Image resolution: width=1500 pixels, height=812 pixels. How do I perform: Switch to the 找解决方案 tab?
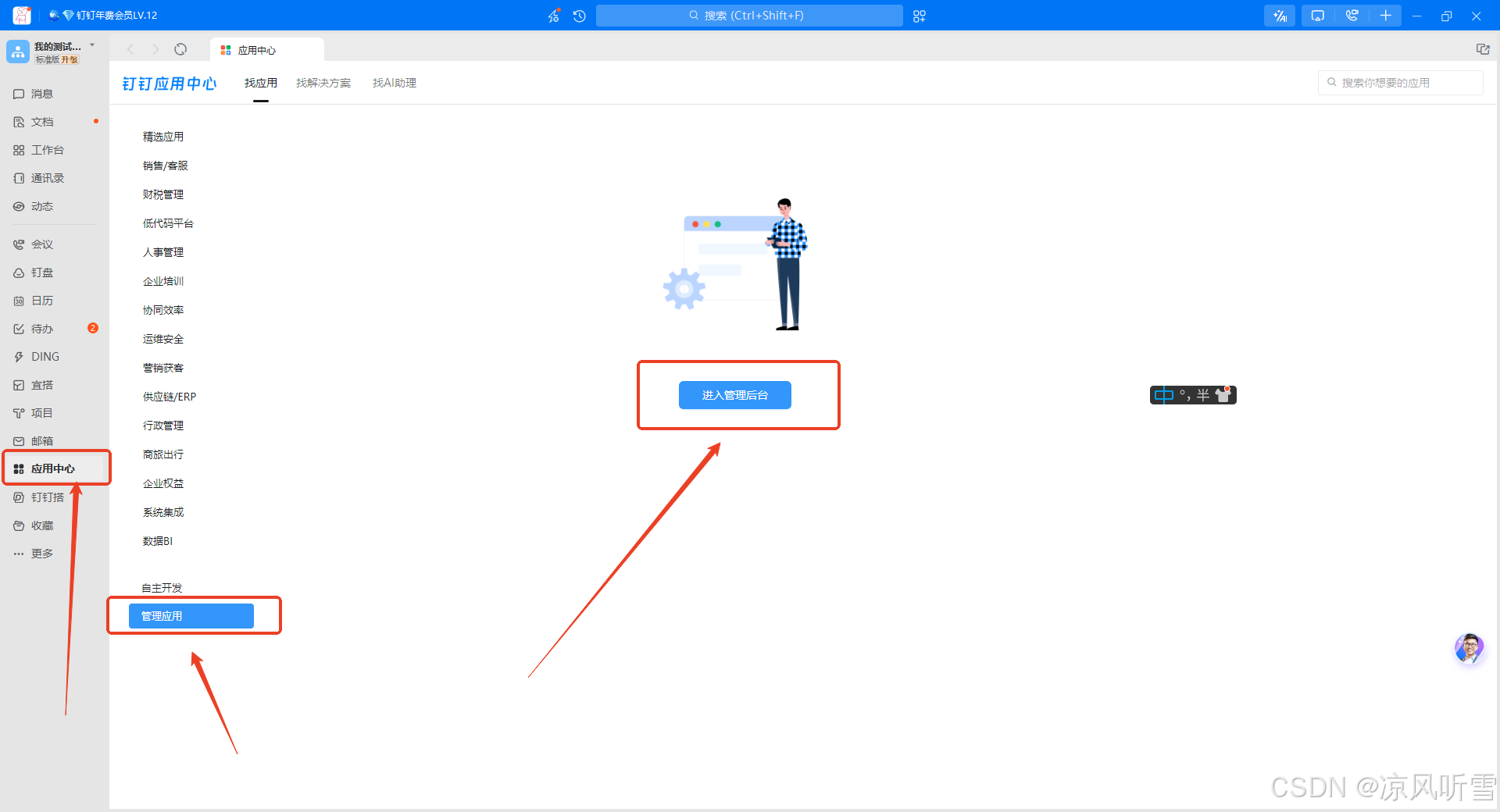(323, 83)
